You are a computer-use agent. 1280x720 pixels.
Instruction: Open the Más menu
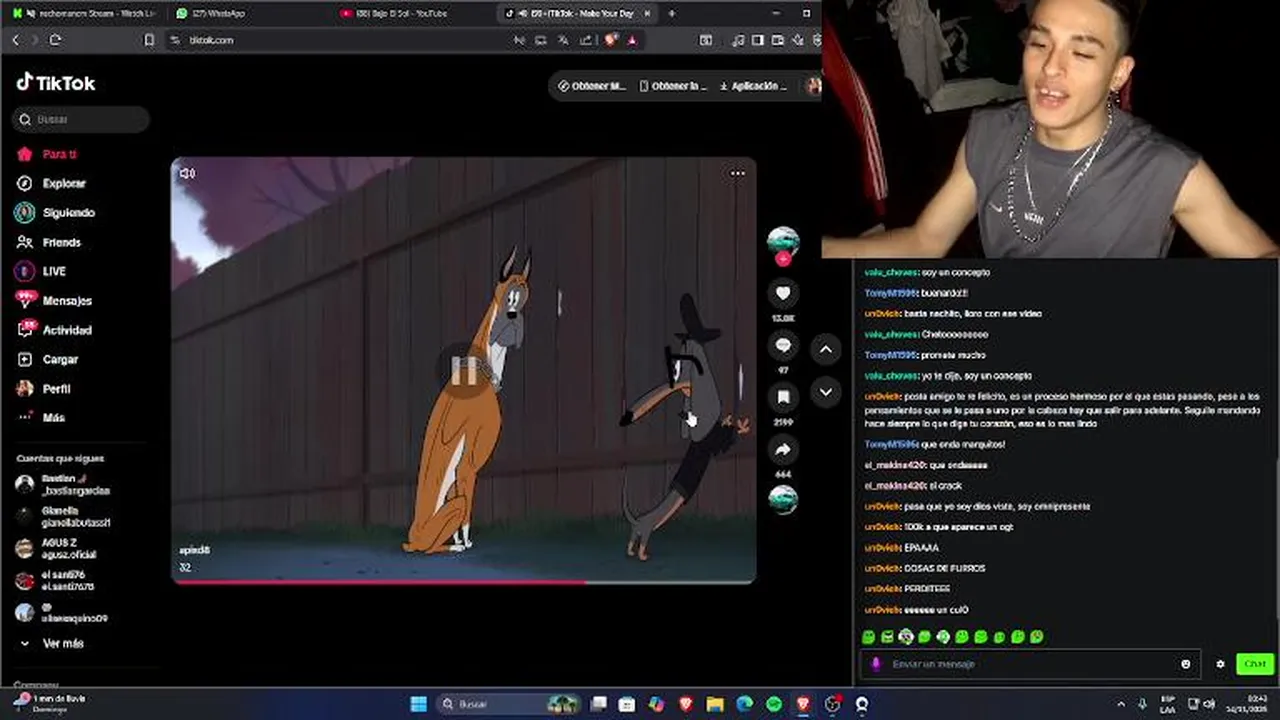(41, 417)
